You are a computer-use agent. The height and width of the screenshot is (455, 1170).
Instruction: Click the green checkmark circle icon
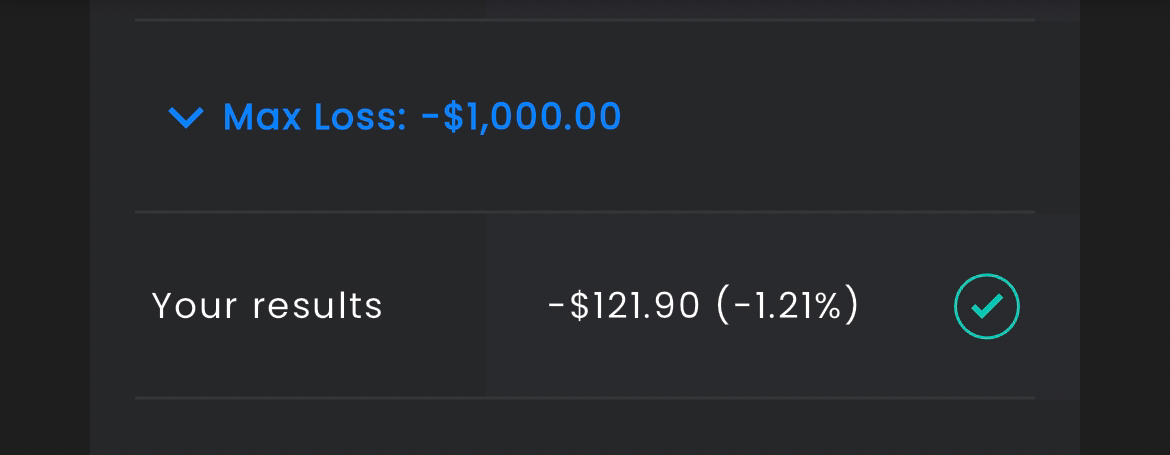pos(986,307)
